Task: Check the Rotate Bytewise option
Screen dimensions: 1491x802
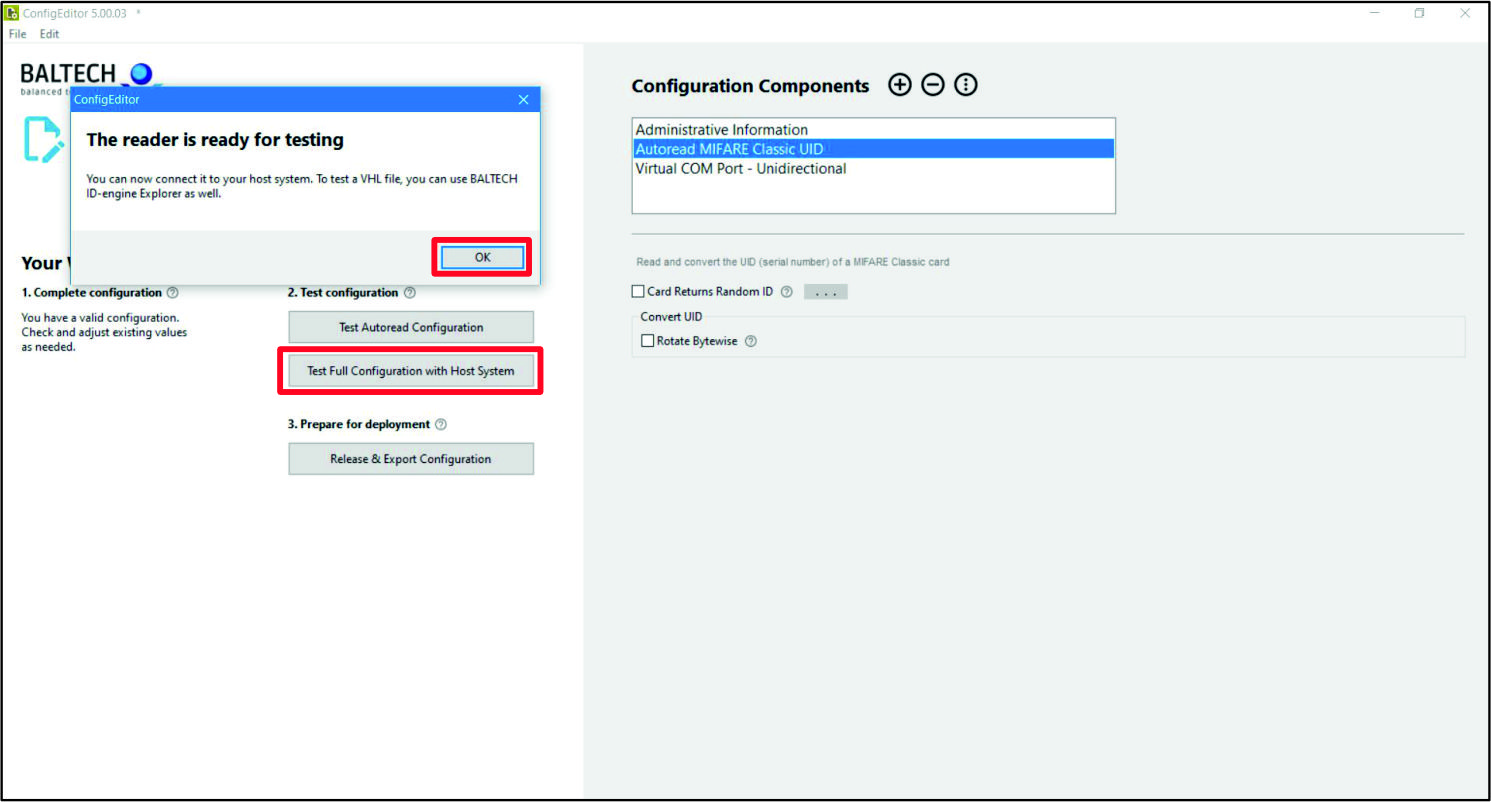Action: [647, 341]
